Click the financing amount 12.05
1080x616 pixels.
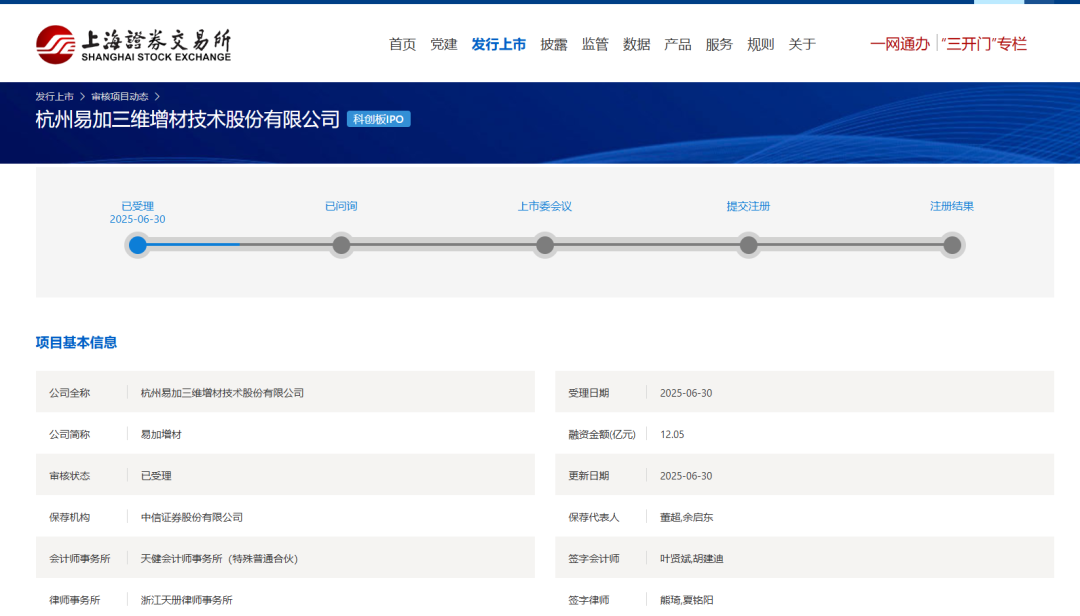(x=672, y=434)
